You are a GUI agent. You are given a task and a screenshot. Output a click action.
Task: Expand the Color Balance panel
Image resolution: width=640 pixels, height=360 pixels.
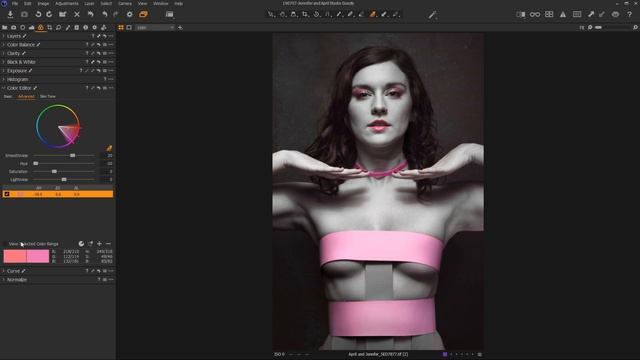tap(4, 44)
